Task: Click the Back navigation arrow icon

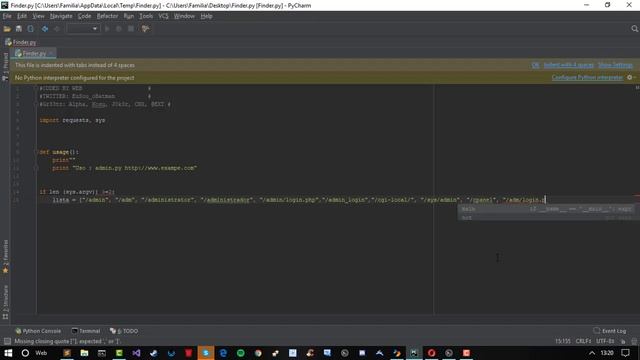Action: pos(45,29)
